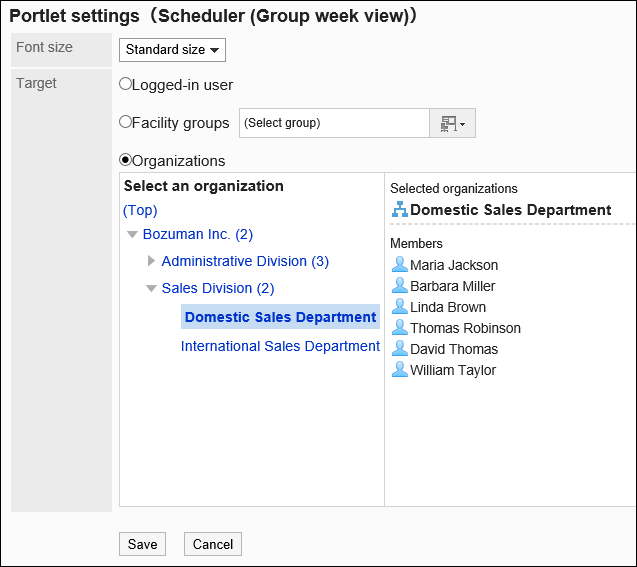Click the (Top) organization link

point(140,210)
